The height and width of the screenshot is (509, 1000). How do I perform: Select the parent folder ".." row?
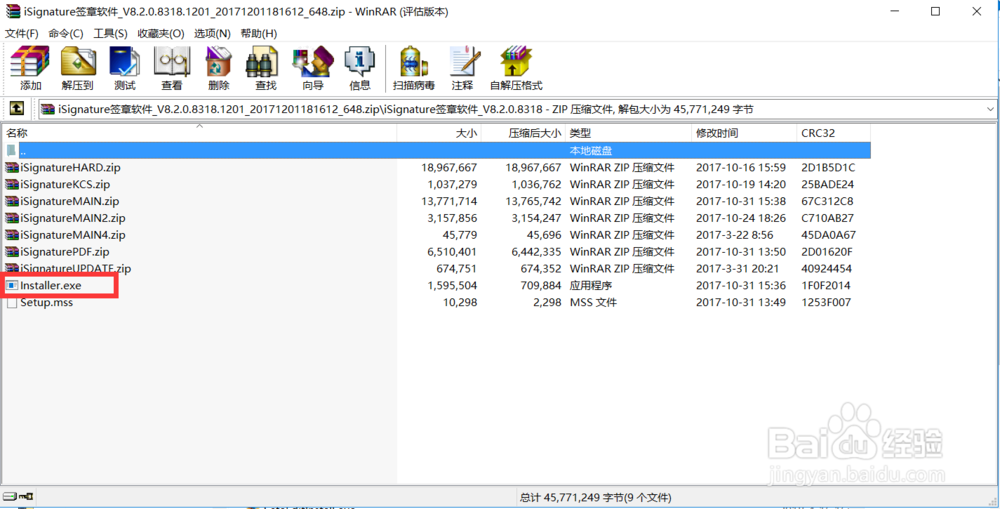(x=437, y=151)
